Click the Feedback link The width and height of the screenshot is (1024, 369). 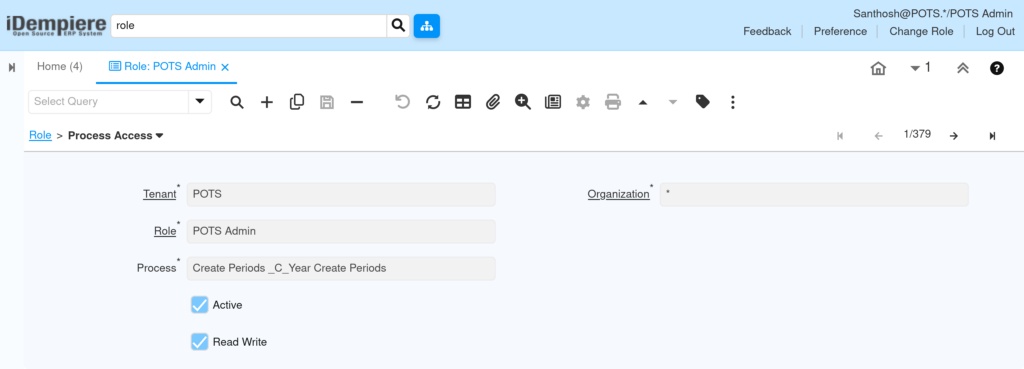pos(767,31)
